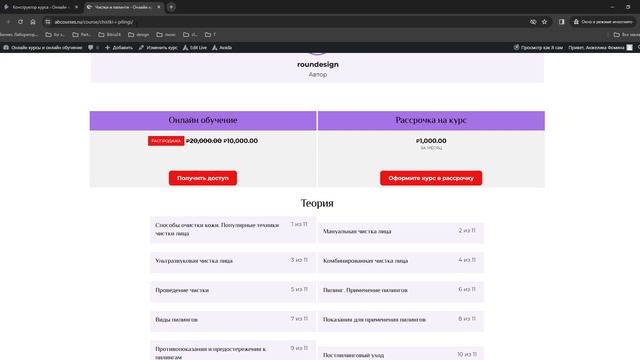Reload the page with the refresh icon
Image resolution: width=640 pixels, height=360 pixels.
(x=20, y=22)
